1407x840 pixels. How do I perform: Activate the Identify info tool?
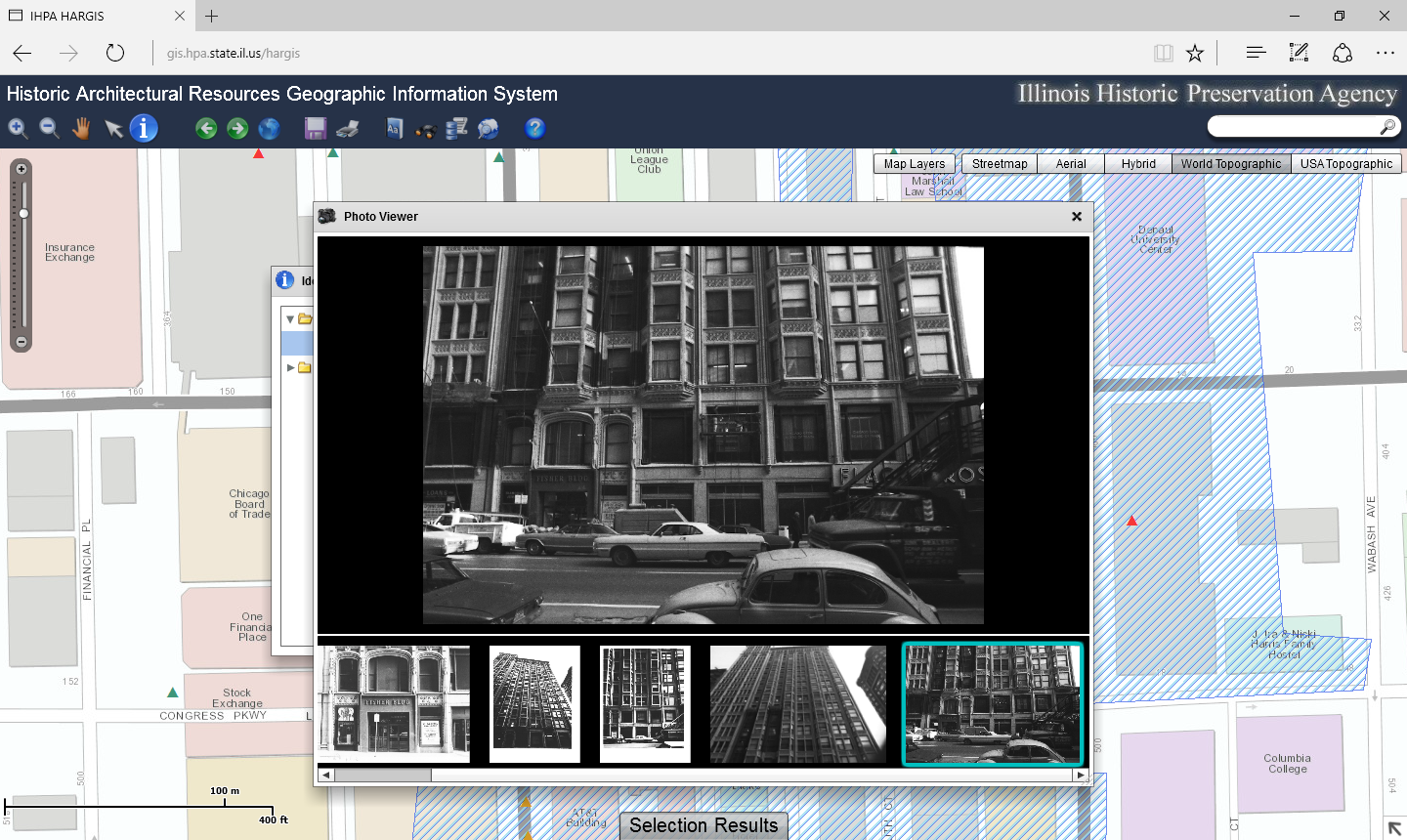(x=144, y=128)
